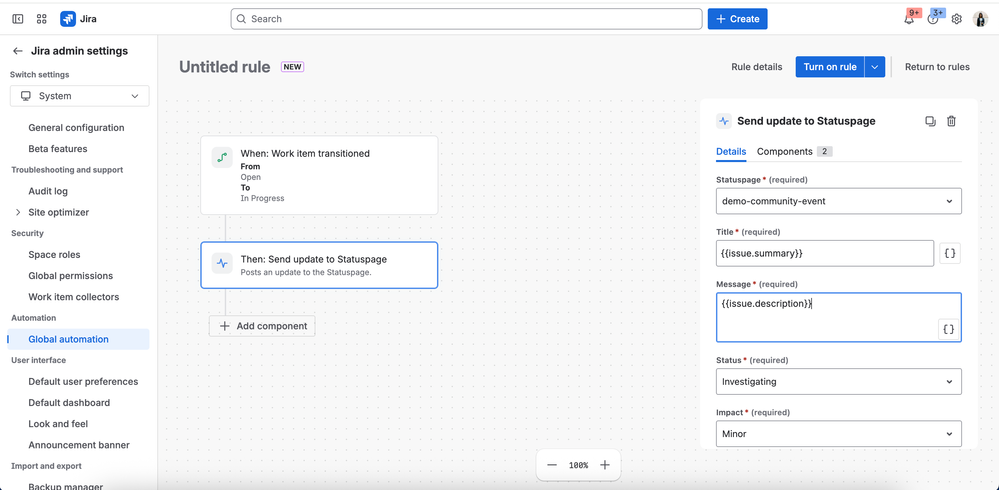Open the Impact Minor dropdown

pos(838,434)
